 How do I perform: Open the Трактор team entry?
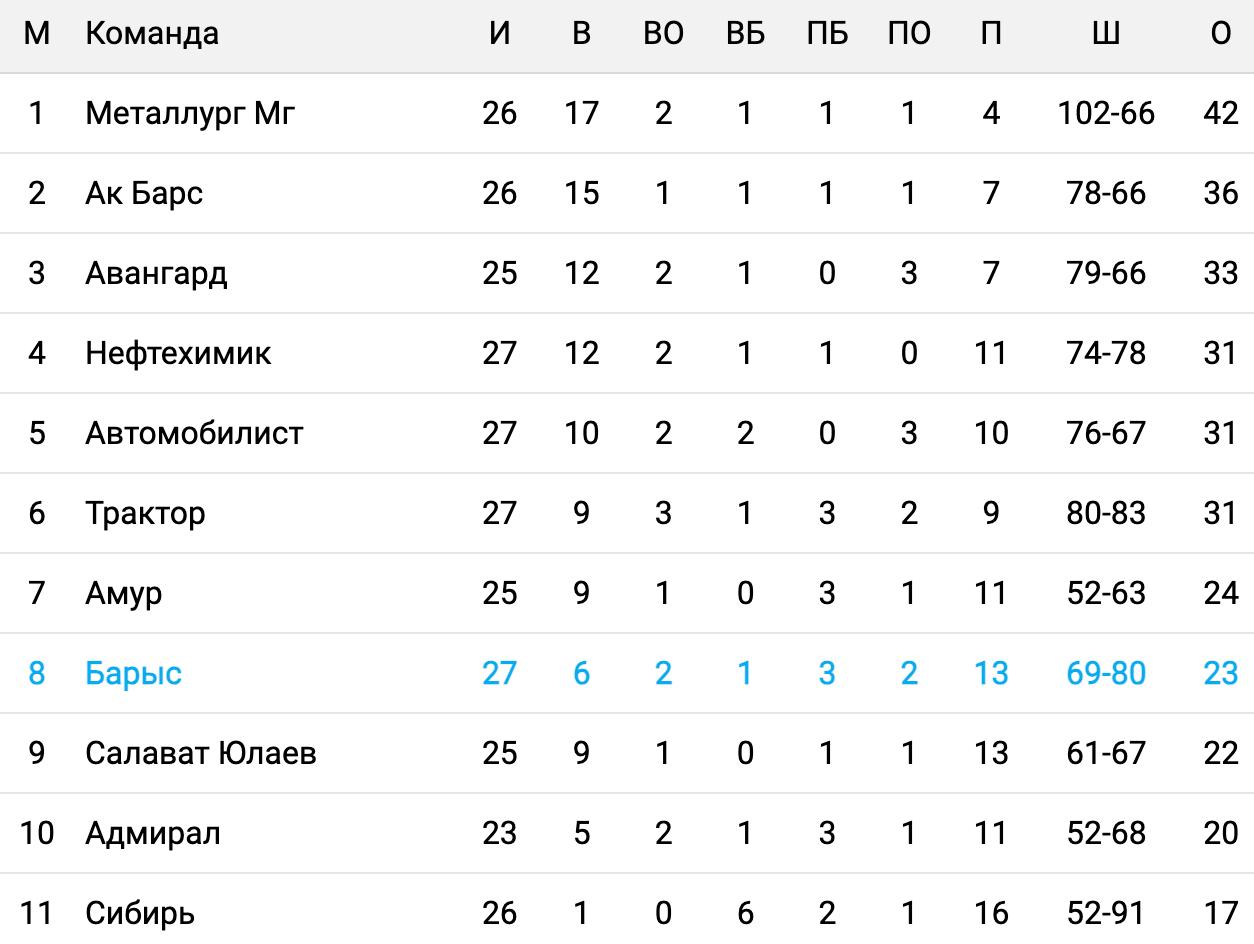(145, 513)
